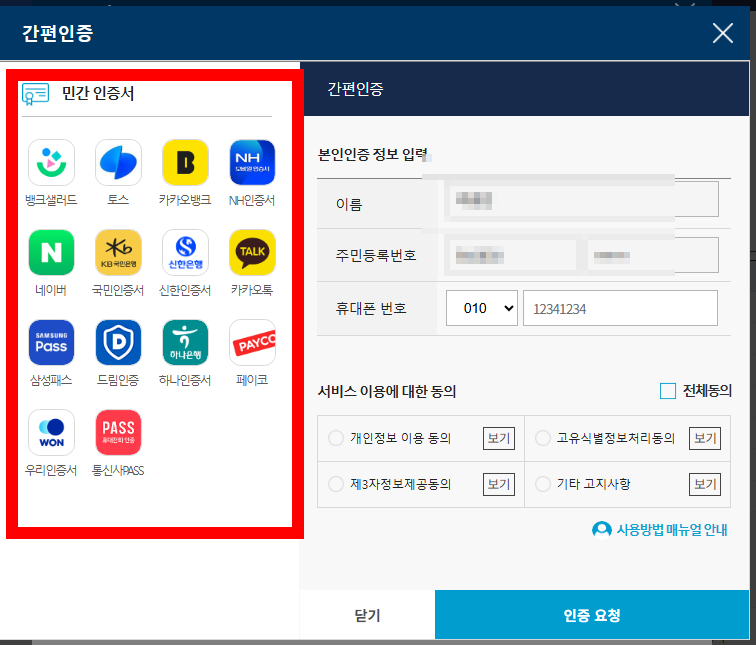The height and width of the screenshot is (645, 756).
Task: Select the KB 국민인증서 icon
Action: (118, 252)
